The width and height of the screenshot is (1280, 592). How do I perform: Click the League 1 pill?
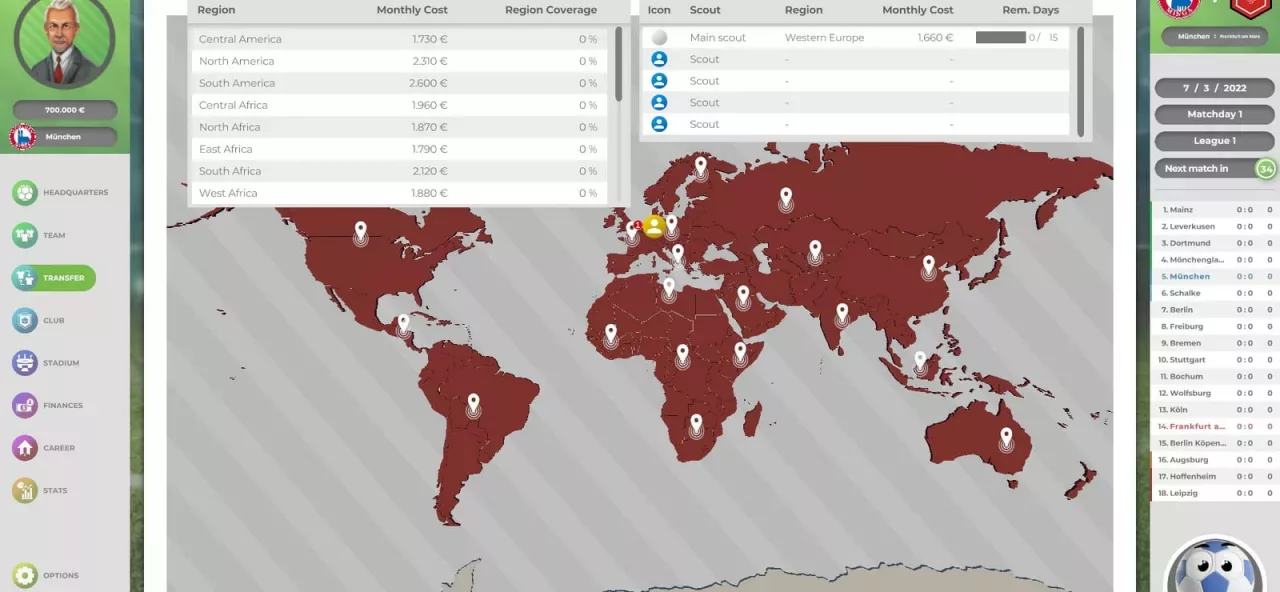point(1214,141)
